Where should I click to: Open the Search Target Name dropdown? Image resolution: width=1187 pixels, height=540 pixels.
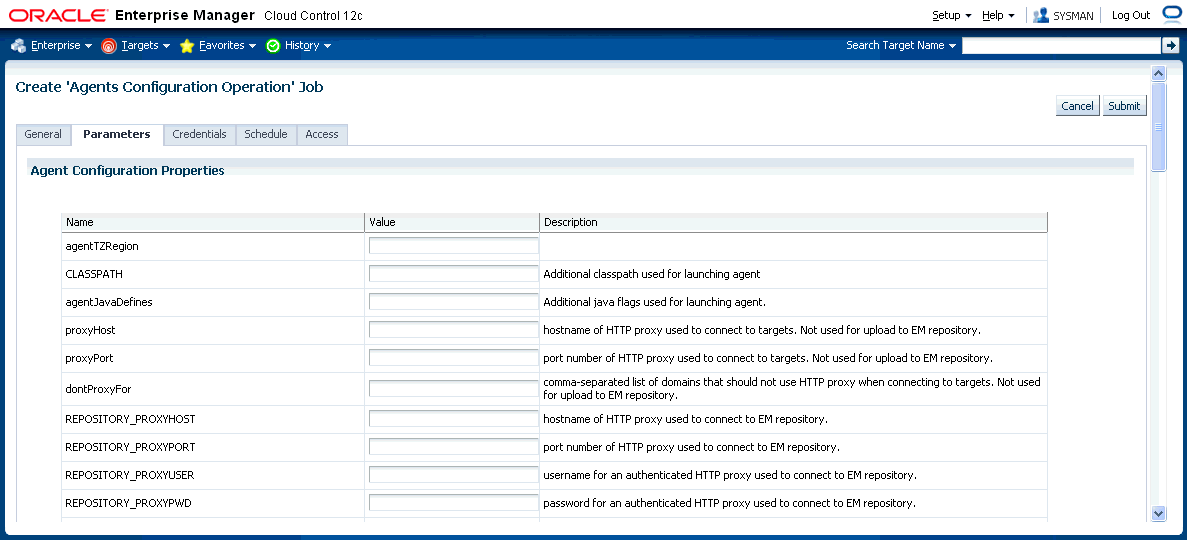point(901,45)
